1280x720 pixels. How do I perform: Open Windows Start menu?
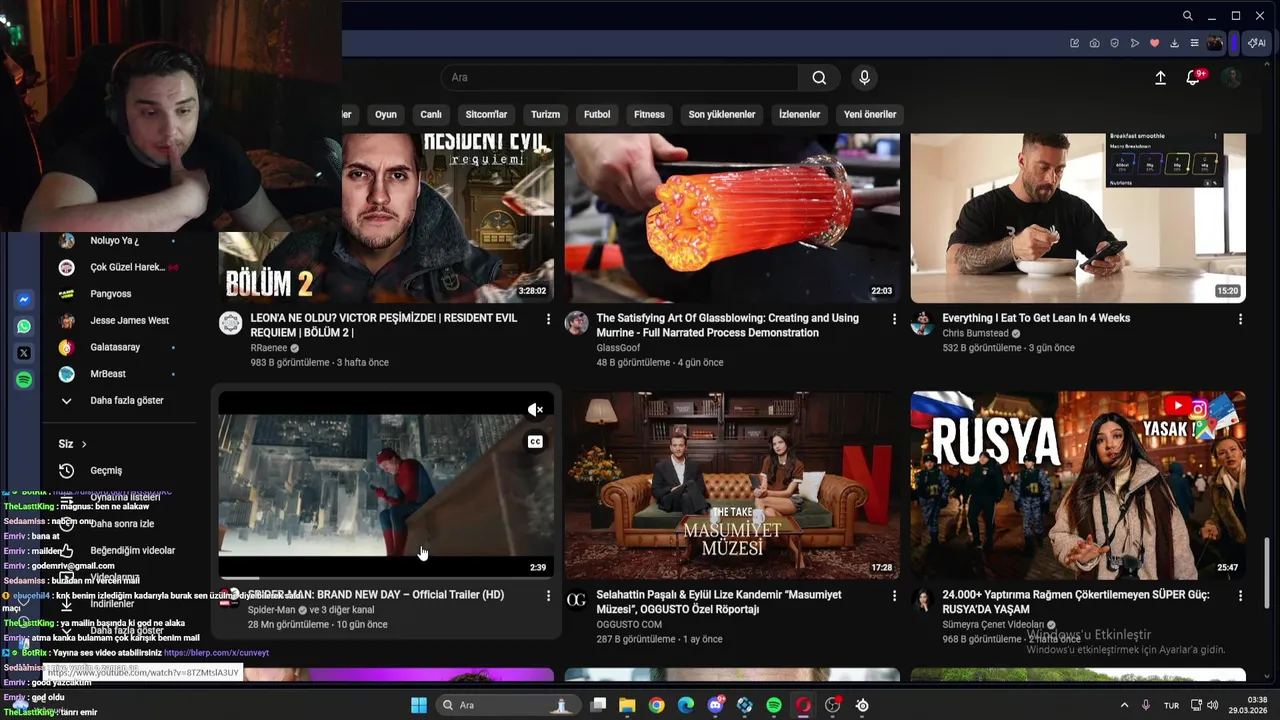[419, 705]
